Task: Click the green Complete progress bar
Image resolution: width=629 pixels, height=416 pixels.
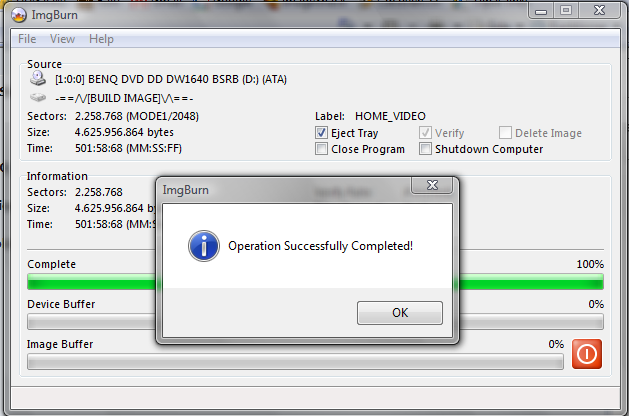Action: pyautogui.click(x=315, y=282)
